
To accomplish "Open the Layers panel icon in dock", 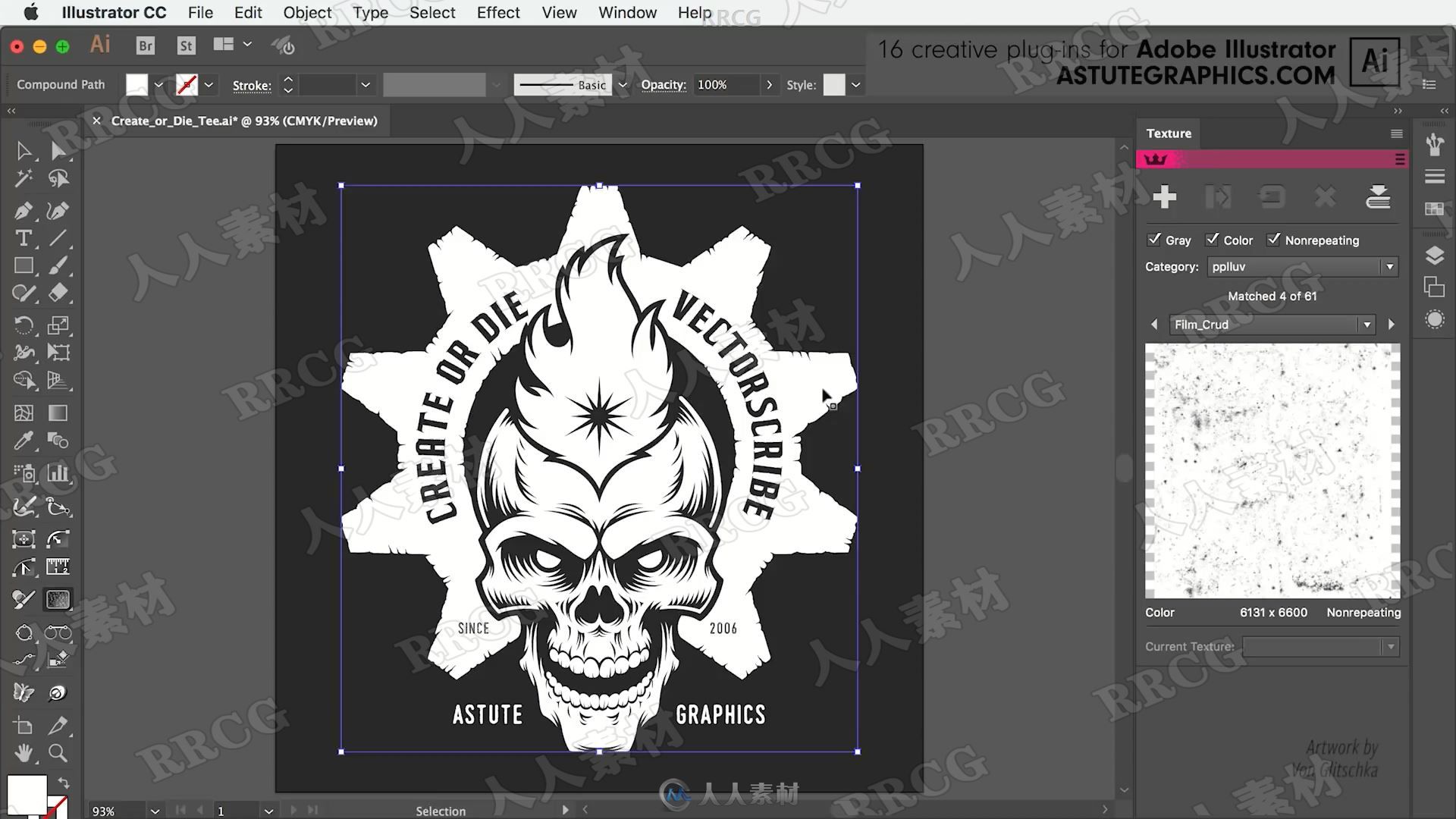I will (x=1434, y=255).
